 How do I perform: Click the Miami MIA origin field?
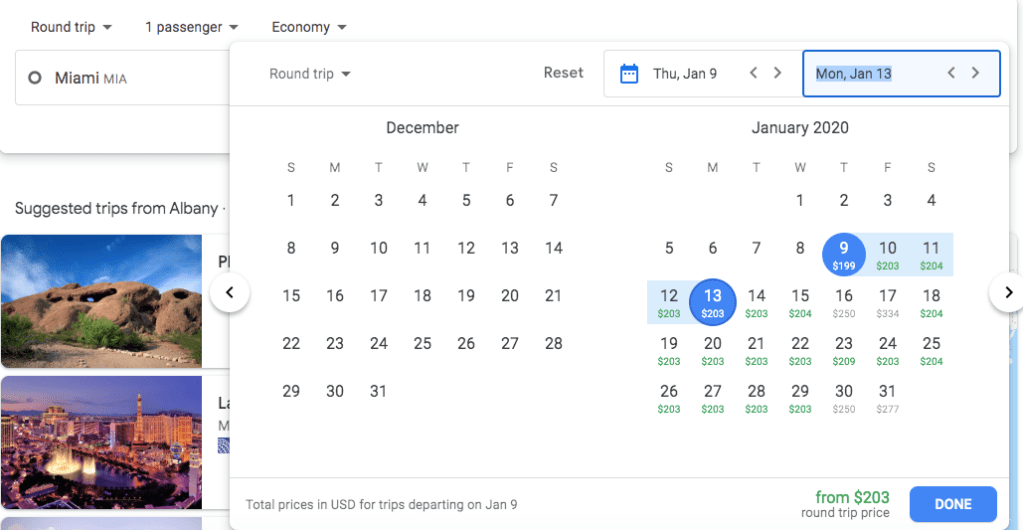point(120,78)
